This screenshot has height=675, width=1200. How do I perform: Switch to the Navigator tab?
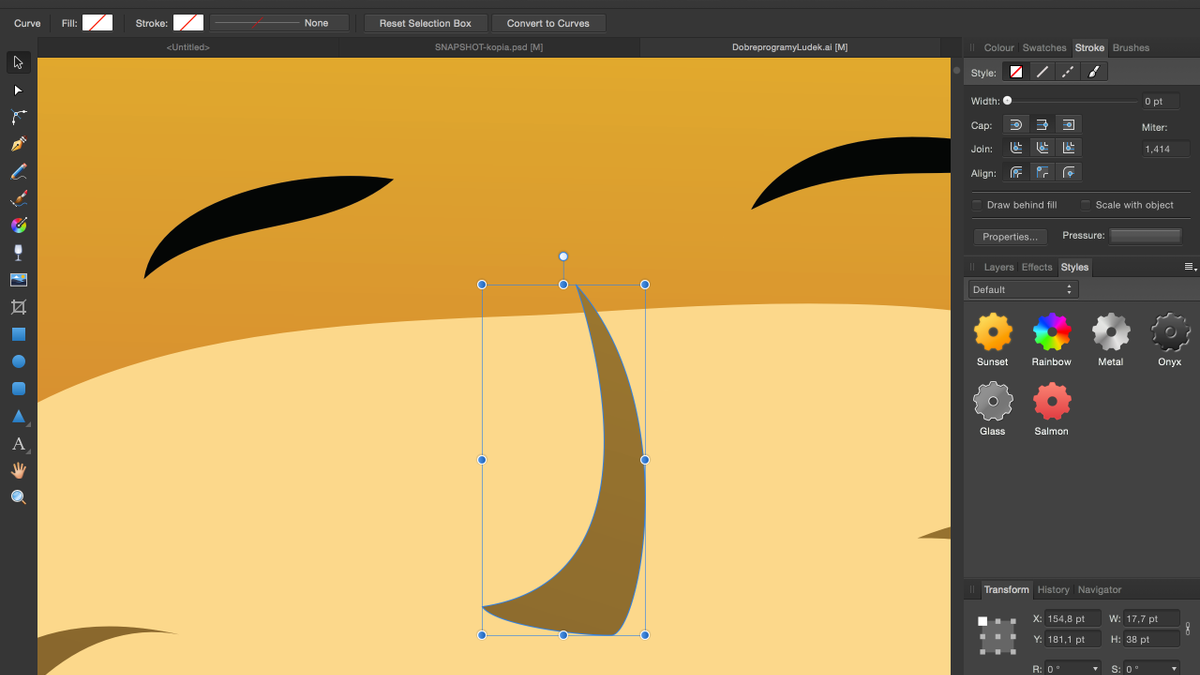1100,590
